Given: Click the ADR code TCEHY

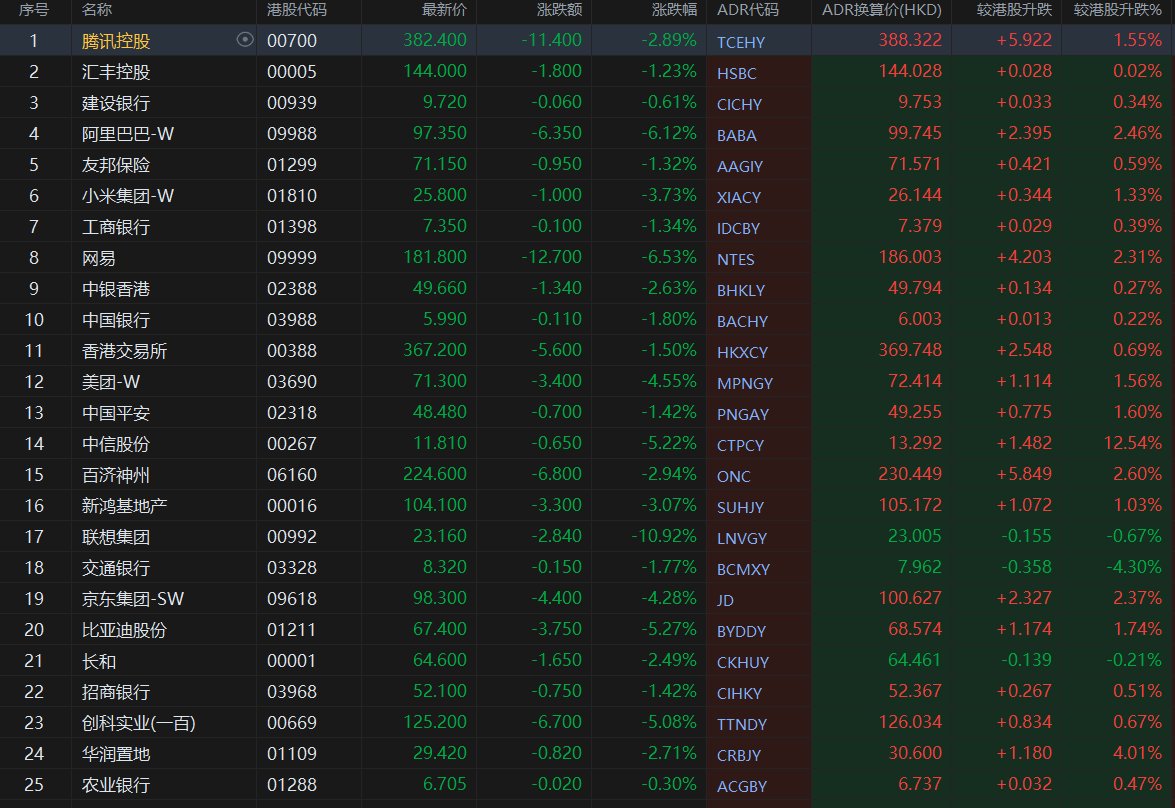Looking at the screenshot, I should coord(741,42).
